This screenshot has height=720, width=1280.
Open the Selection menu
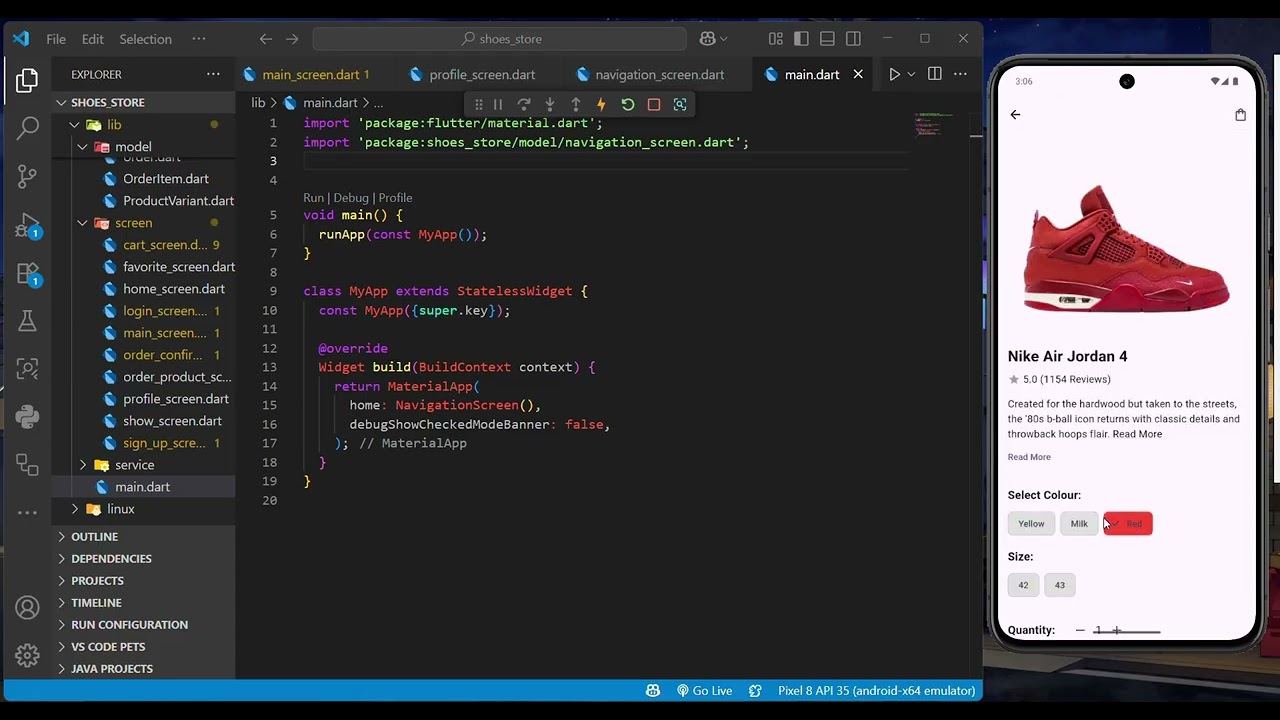[146, 39]
